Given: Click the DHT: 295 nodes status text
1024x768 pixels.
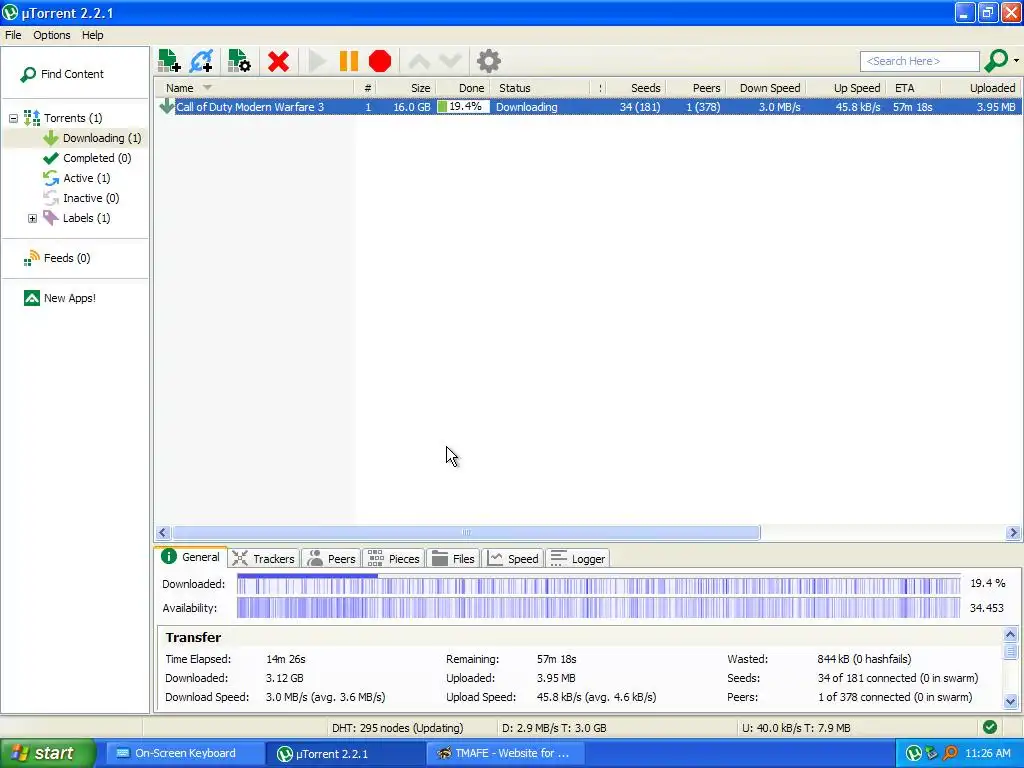Looking at the screenshot, I should tap(397, 728).
